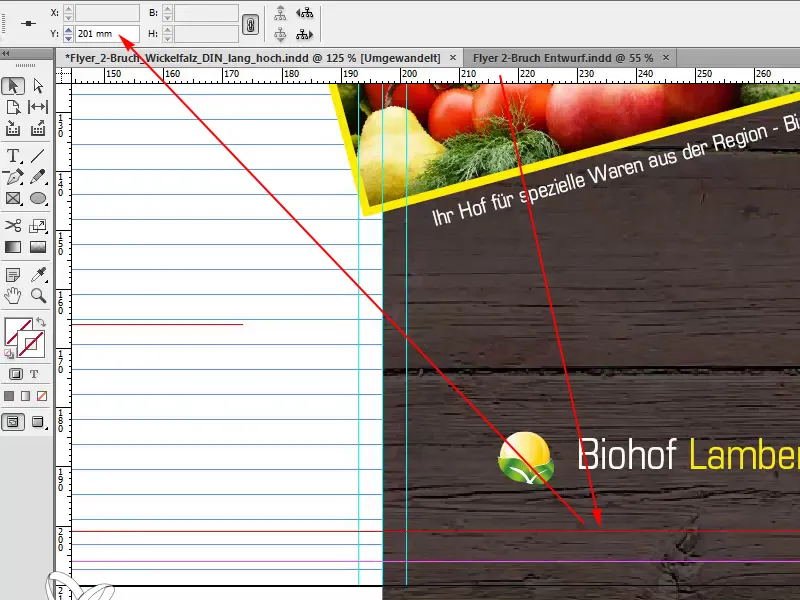Select the Content Collector tool
800x600 pixels.
tap(13, 128)
